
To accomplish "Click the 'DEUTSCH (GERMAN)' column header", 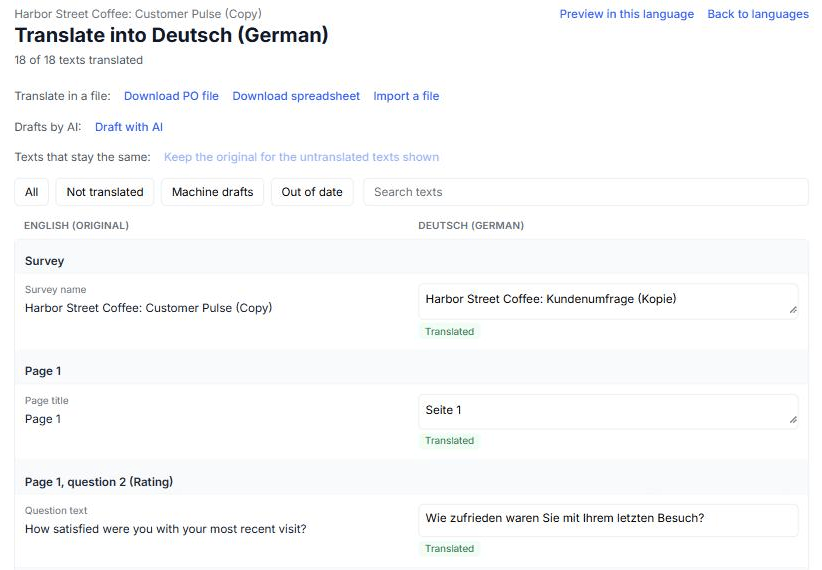I will (x=471, y=225).
